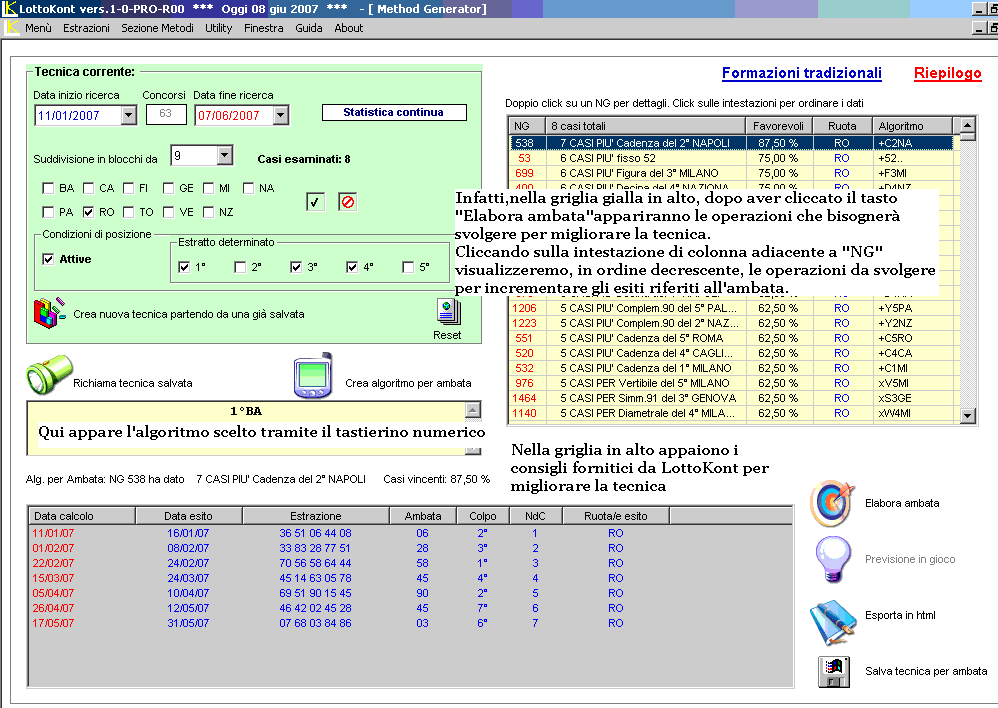Check the 2° estratto determinato checkbox
The height and width of the screenshot is (708, 998).
[x=240, y=267]
